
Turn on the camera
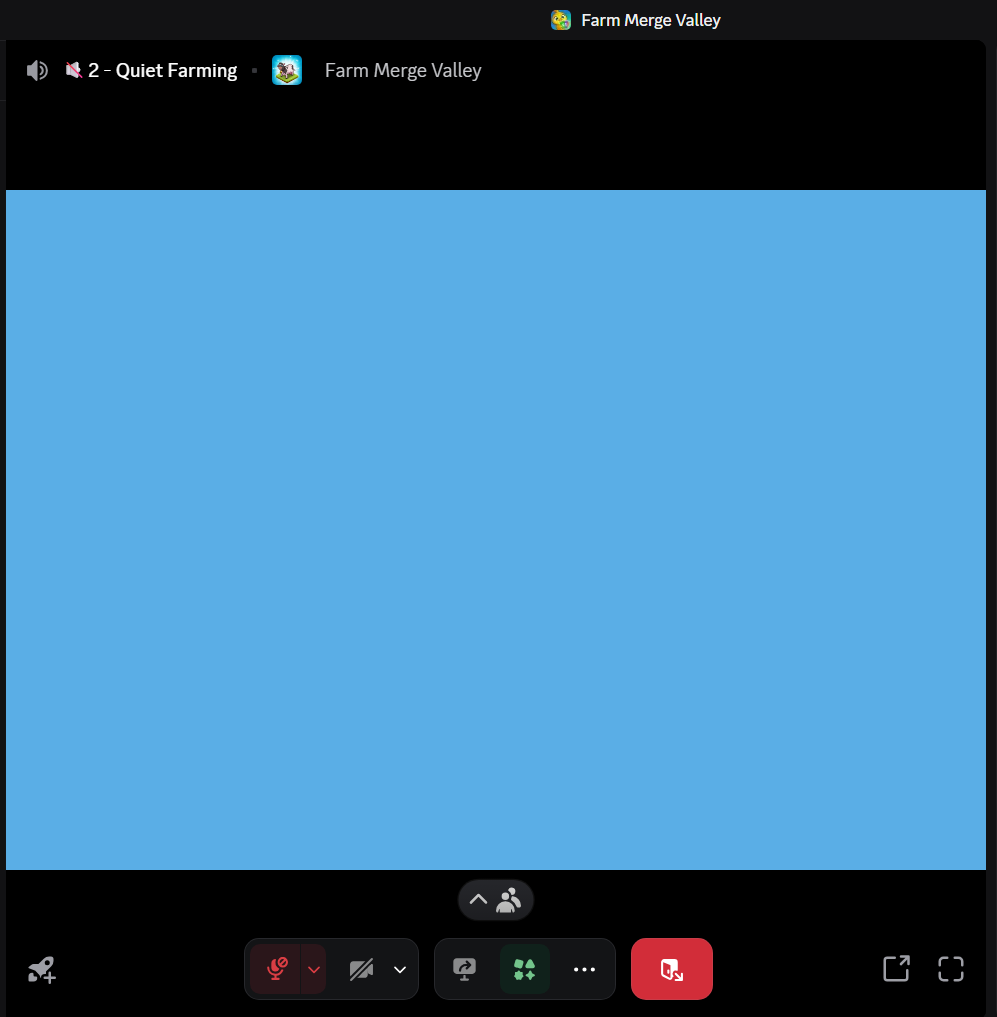[x=361, y=969]
